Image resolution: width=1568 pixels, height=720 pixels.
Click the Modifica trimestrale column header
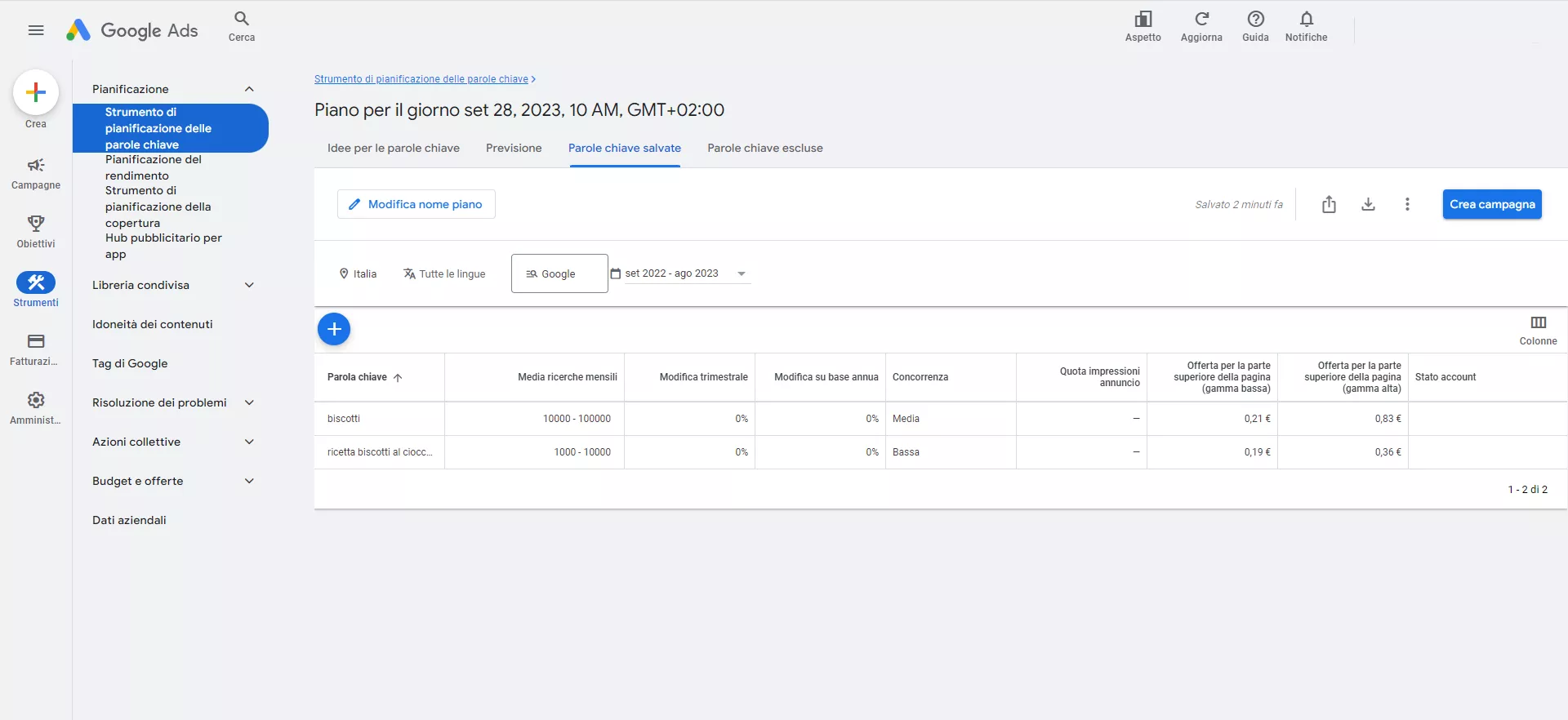703,377
